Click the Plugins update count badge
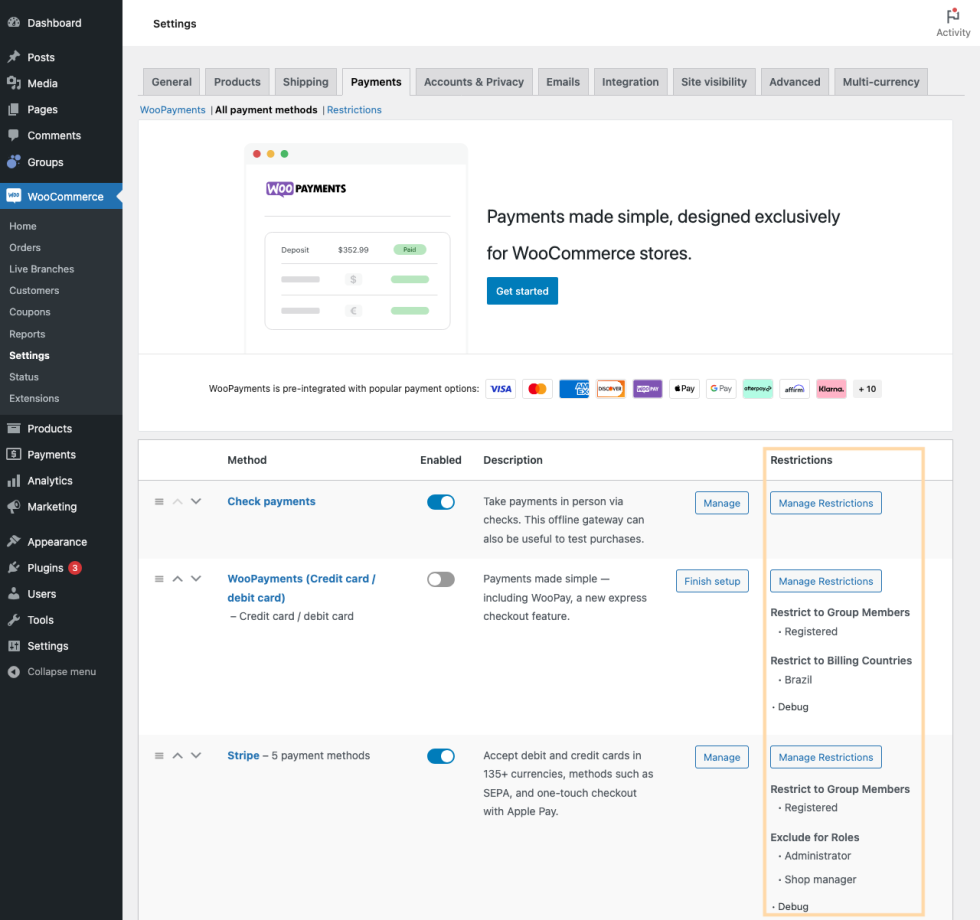980x920 pixels. click(x=75, y=568)
